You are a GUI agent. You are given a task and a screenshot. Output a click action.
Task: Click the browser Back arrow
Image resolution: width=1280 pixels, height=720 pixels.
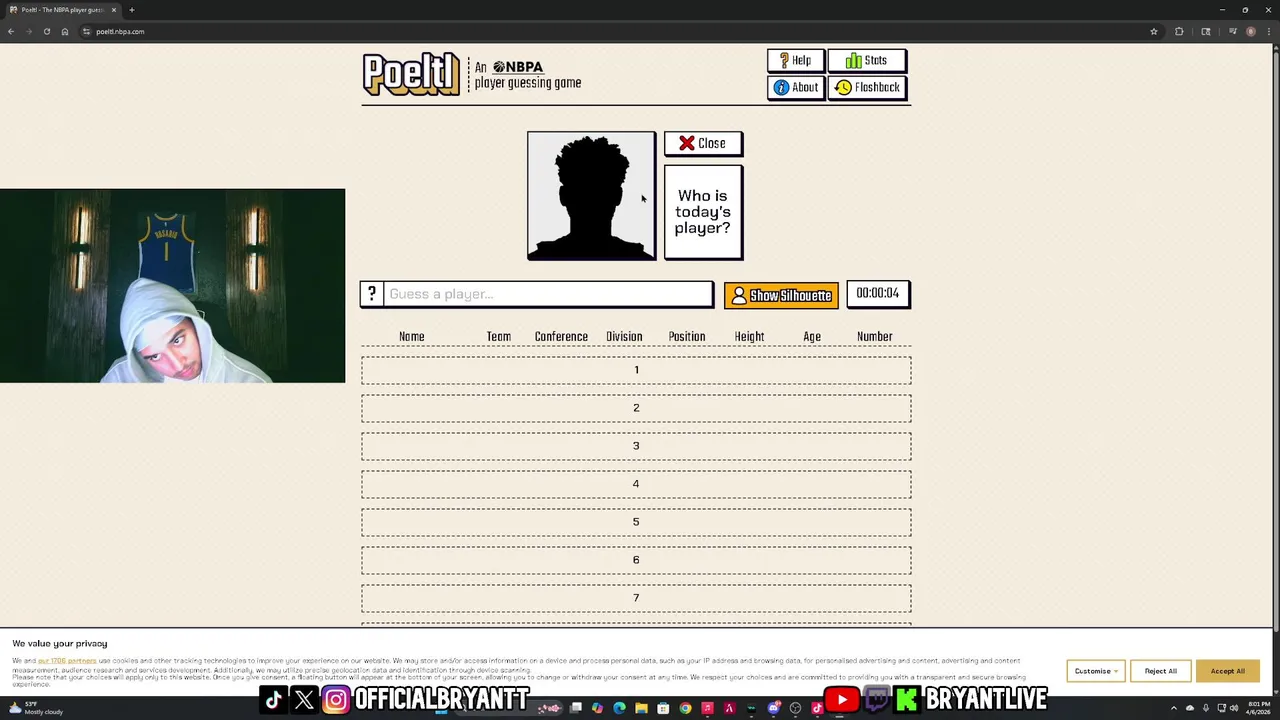pyautogui.click(x=11, y=31)
